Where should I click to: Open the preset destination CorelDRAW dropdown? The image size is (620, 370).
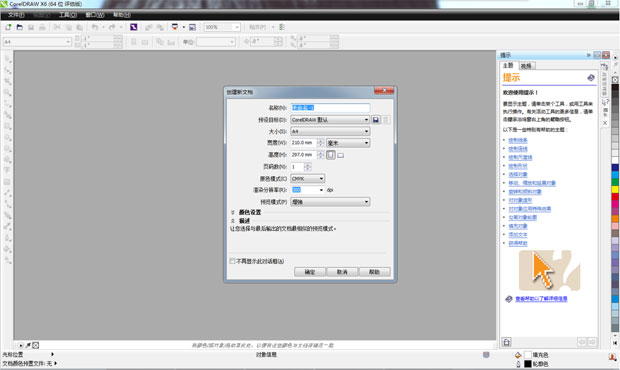coord(330,119)
